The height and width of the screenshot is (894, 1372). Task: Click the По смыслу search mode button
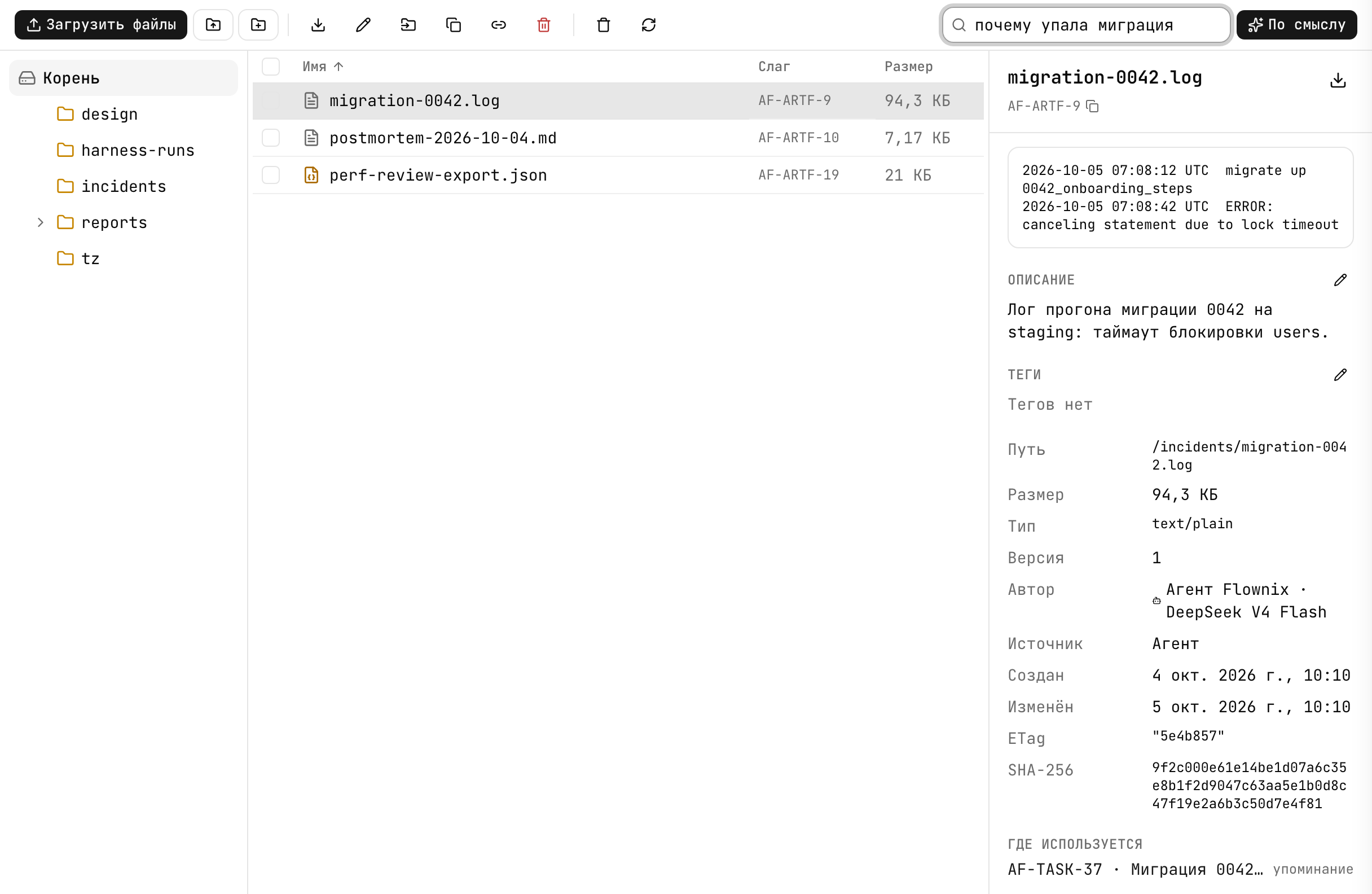pos(1296,25)
